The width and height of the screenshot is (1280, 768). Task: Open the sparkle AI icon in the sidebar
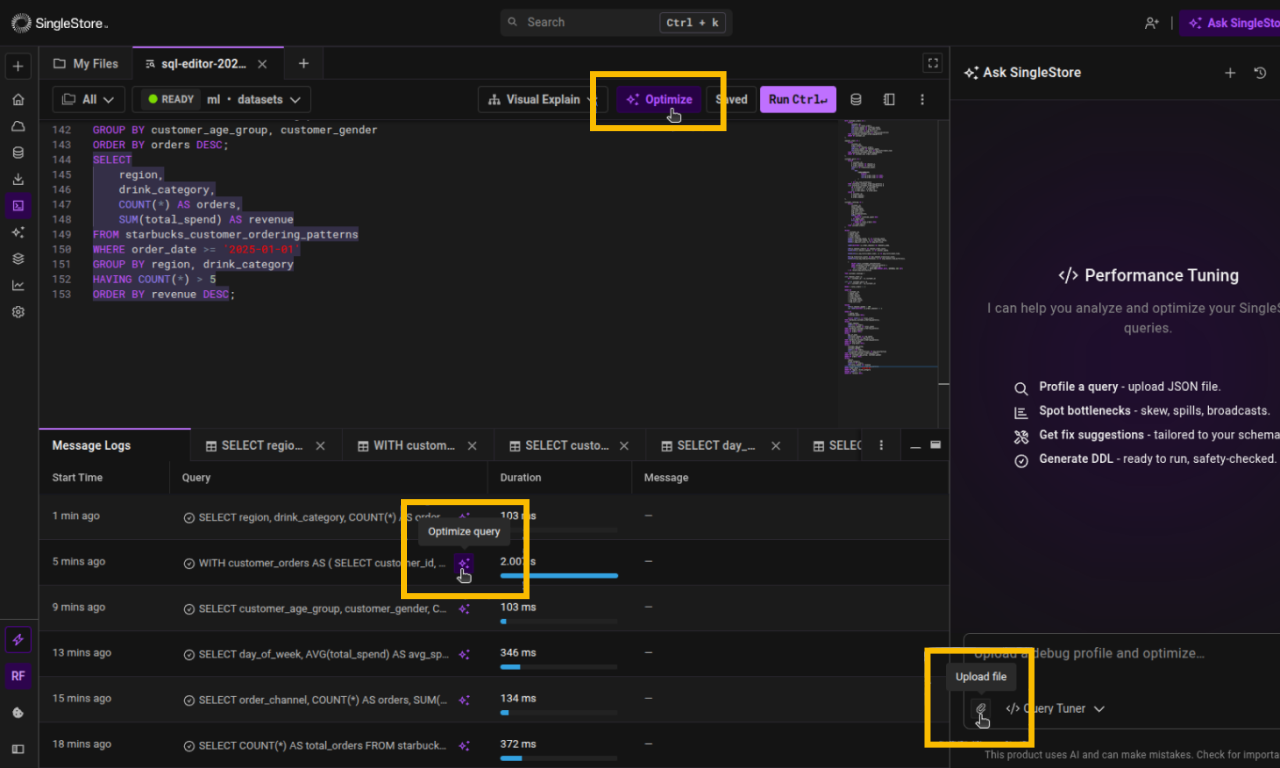[18, 232]
